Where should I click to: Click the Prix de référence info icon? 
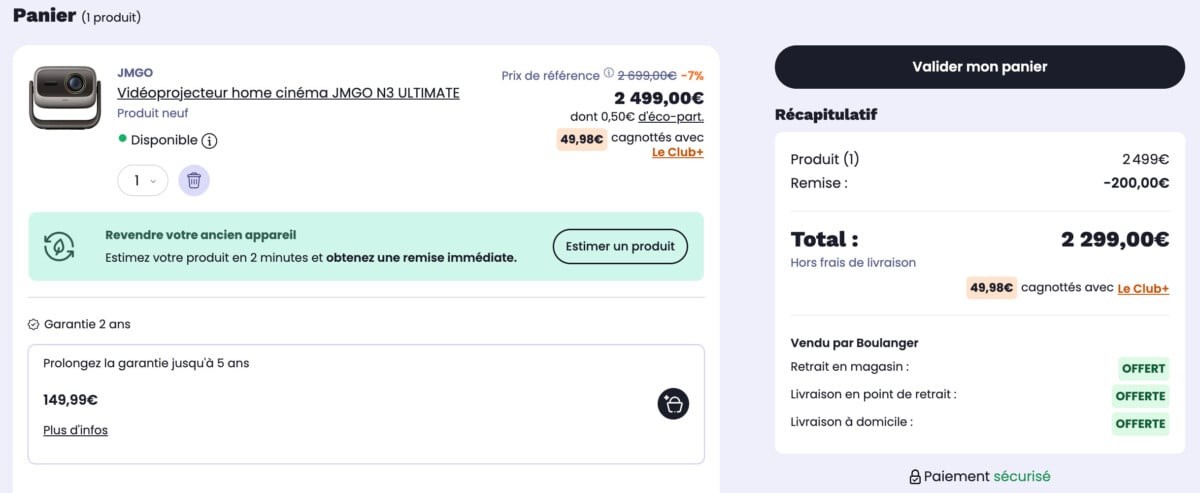pos(609,74)
